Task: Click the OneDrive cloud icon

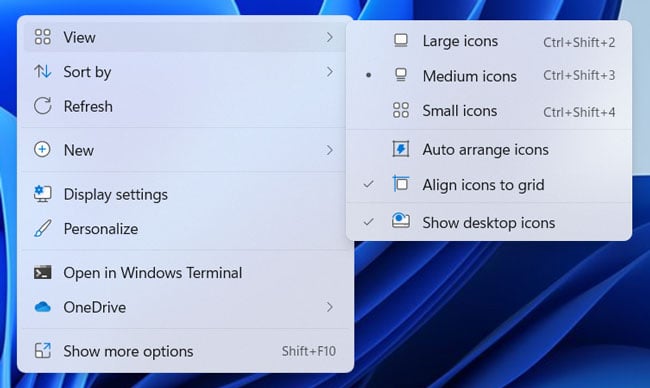Action: (43, 307)
